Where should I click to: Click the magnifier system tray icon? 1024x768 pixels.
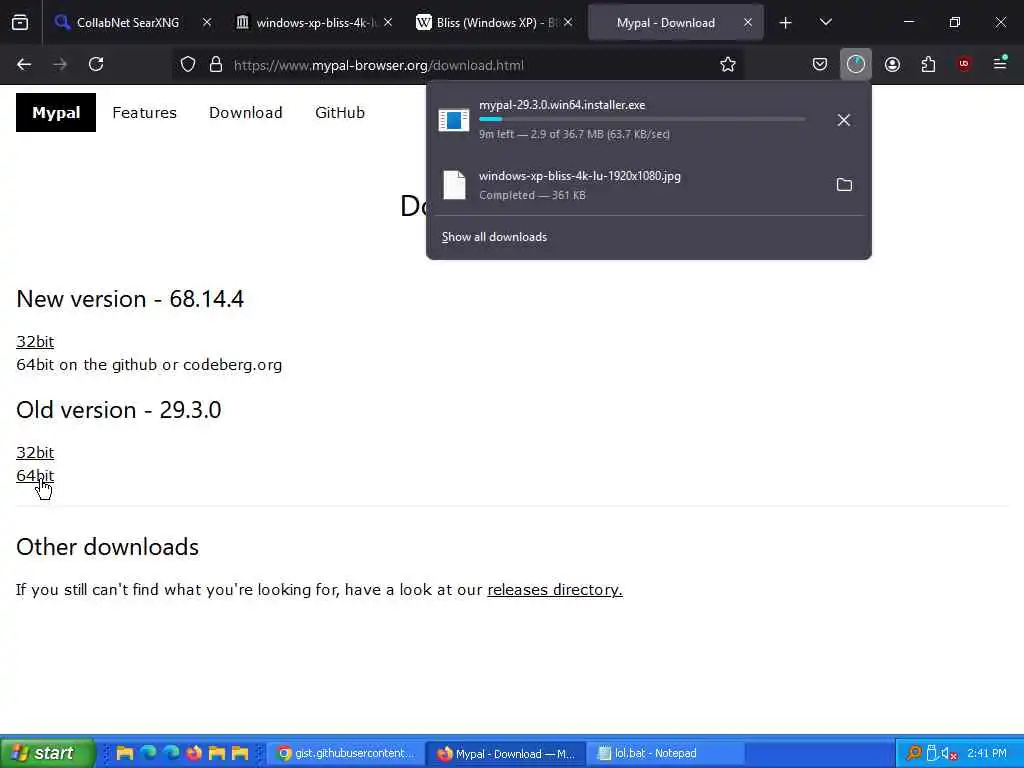914,753
